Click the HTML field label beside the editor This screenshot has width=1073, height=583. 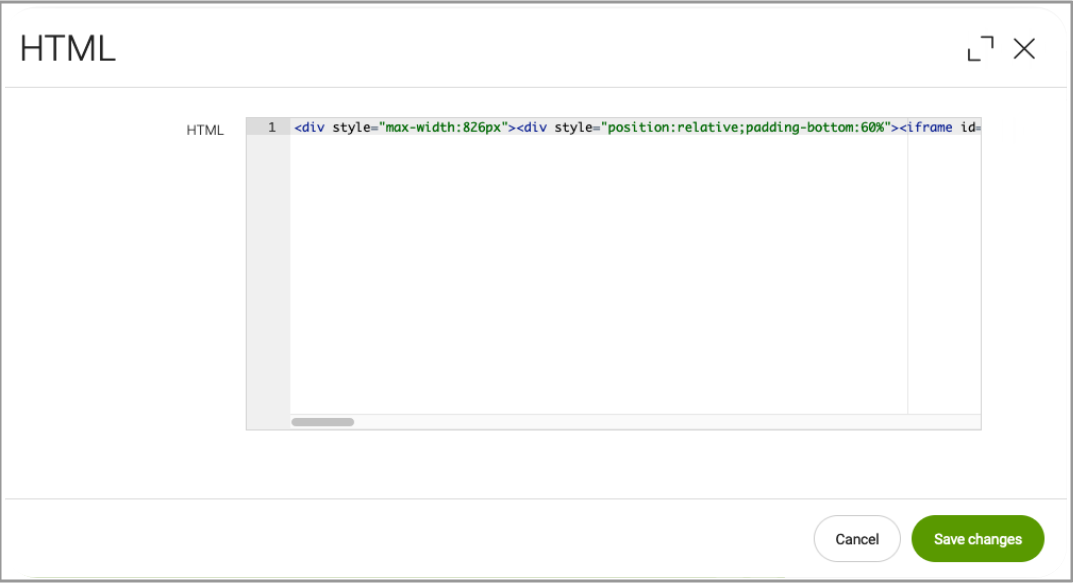(205, 130)
